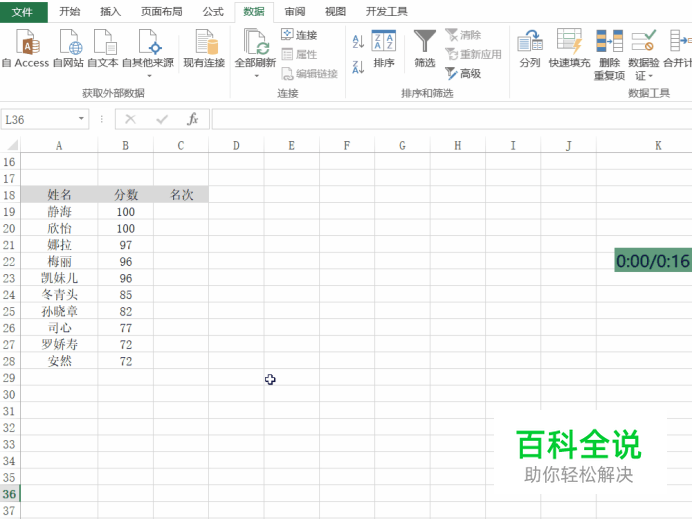Click the formula bar input area
This screenshot has height=519, width=692.
click(452, 119)
